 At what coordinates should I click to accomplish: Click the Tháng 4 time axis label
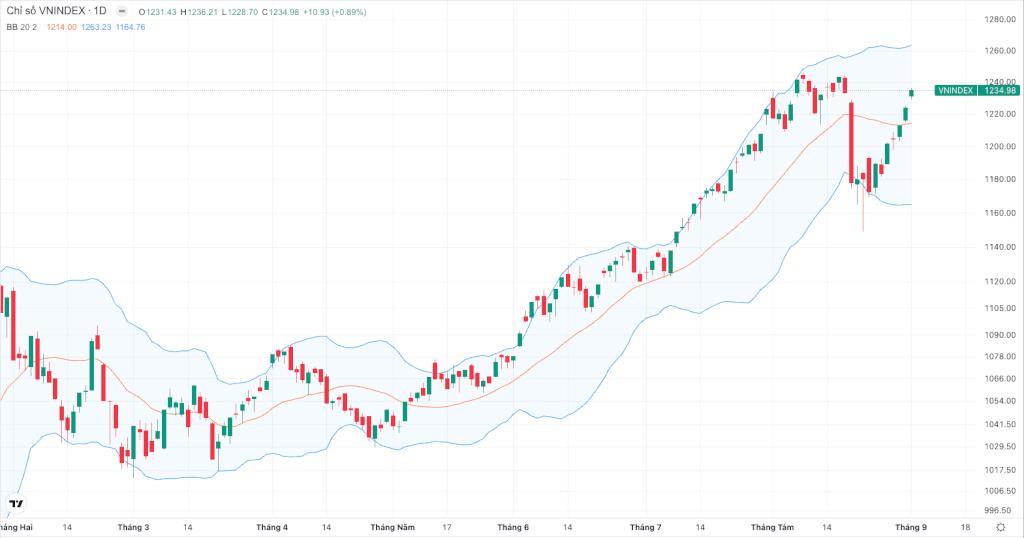pyautogui.click(x=272, y=528)
